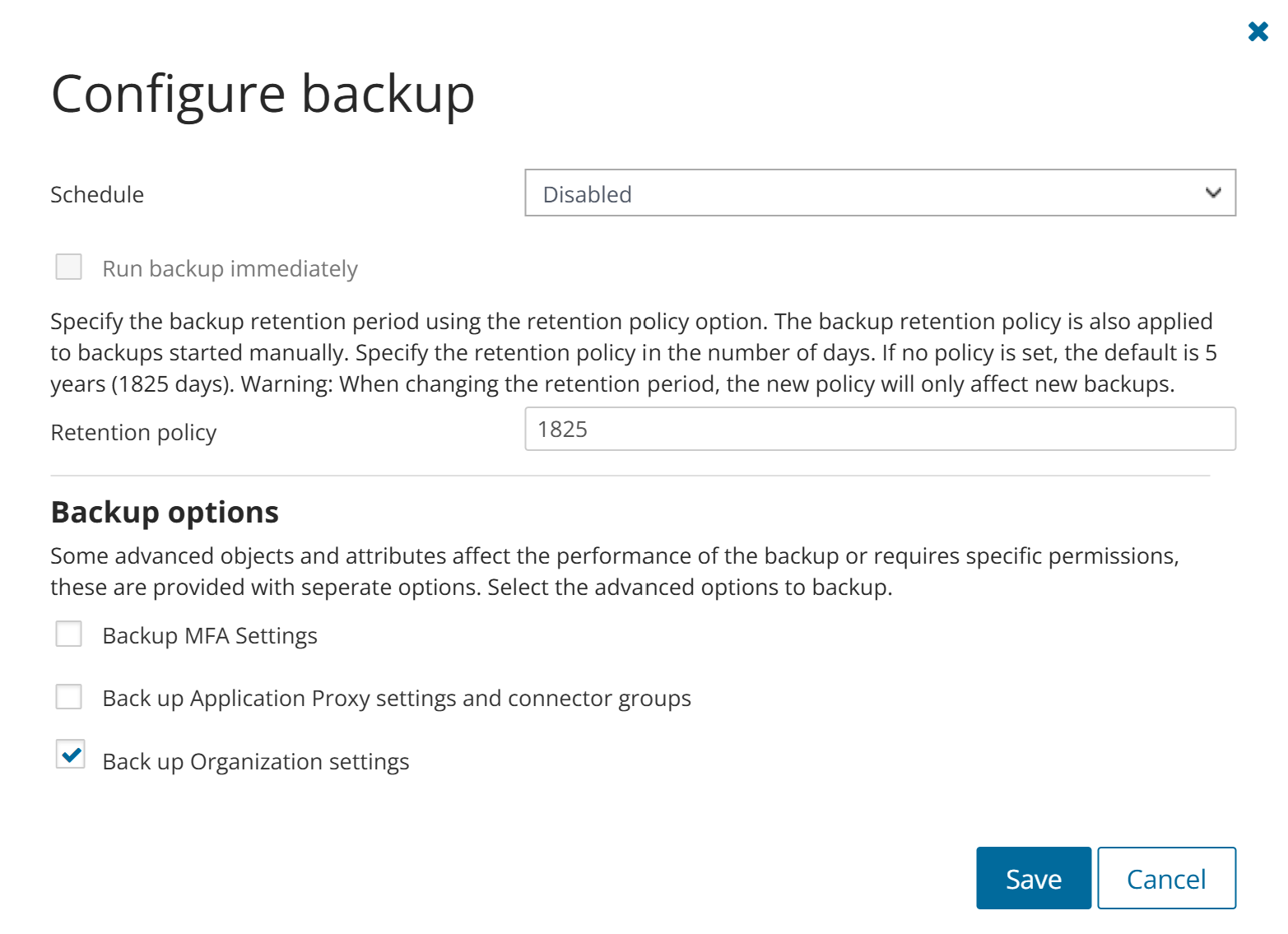Click the advanced objects description text
This screenshot has width=1288, height=934.
point(614,571)
